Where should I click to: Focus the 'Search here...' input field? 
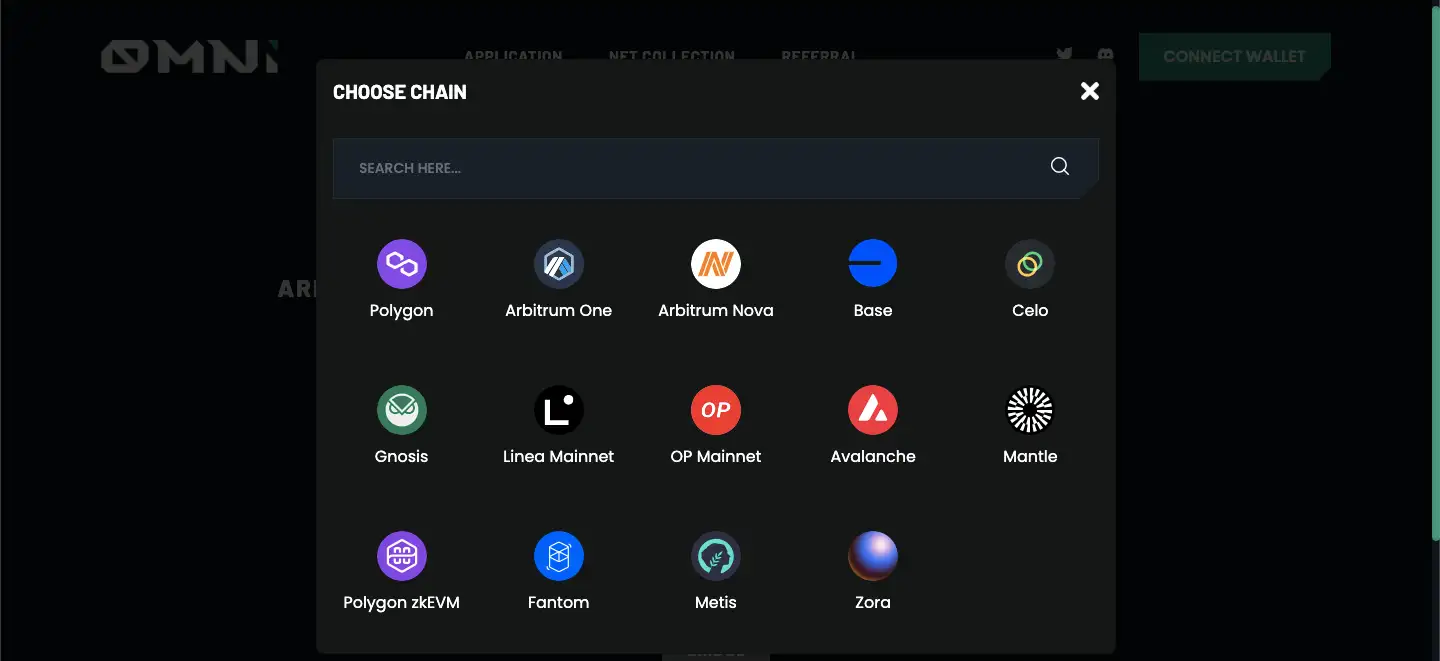tap(690, 168)
